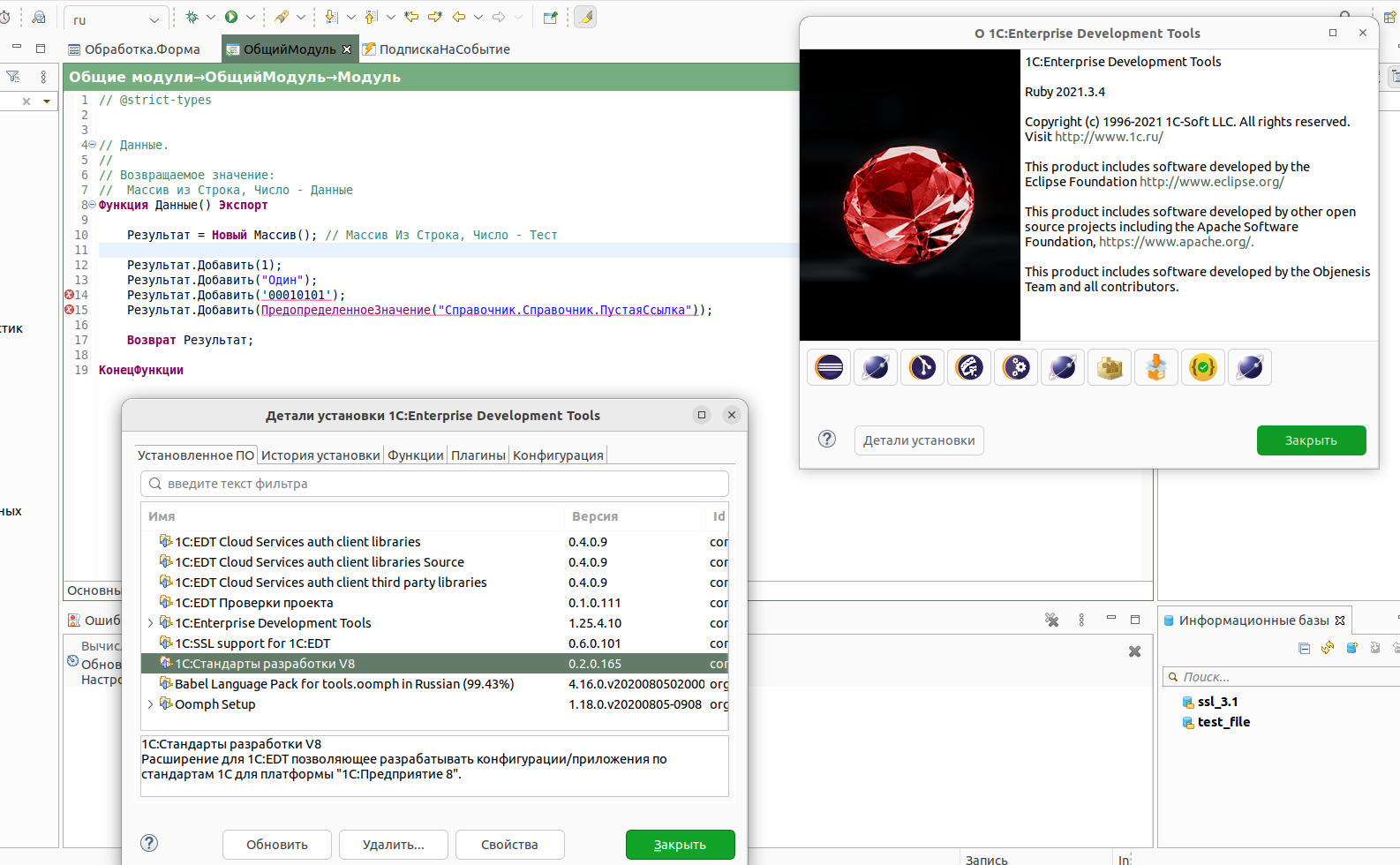The width and height of the screenshot is (1400, 865).
Task: Select the Установленное ПО tab
Action: click(x=196, y=455)
